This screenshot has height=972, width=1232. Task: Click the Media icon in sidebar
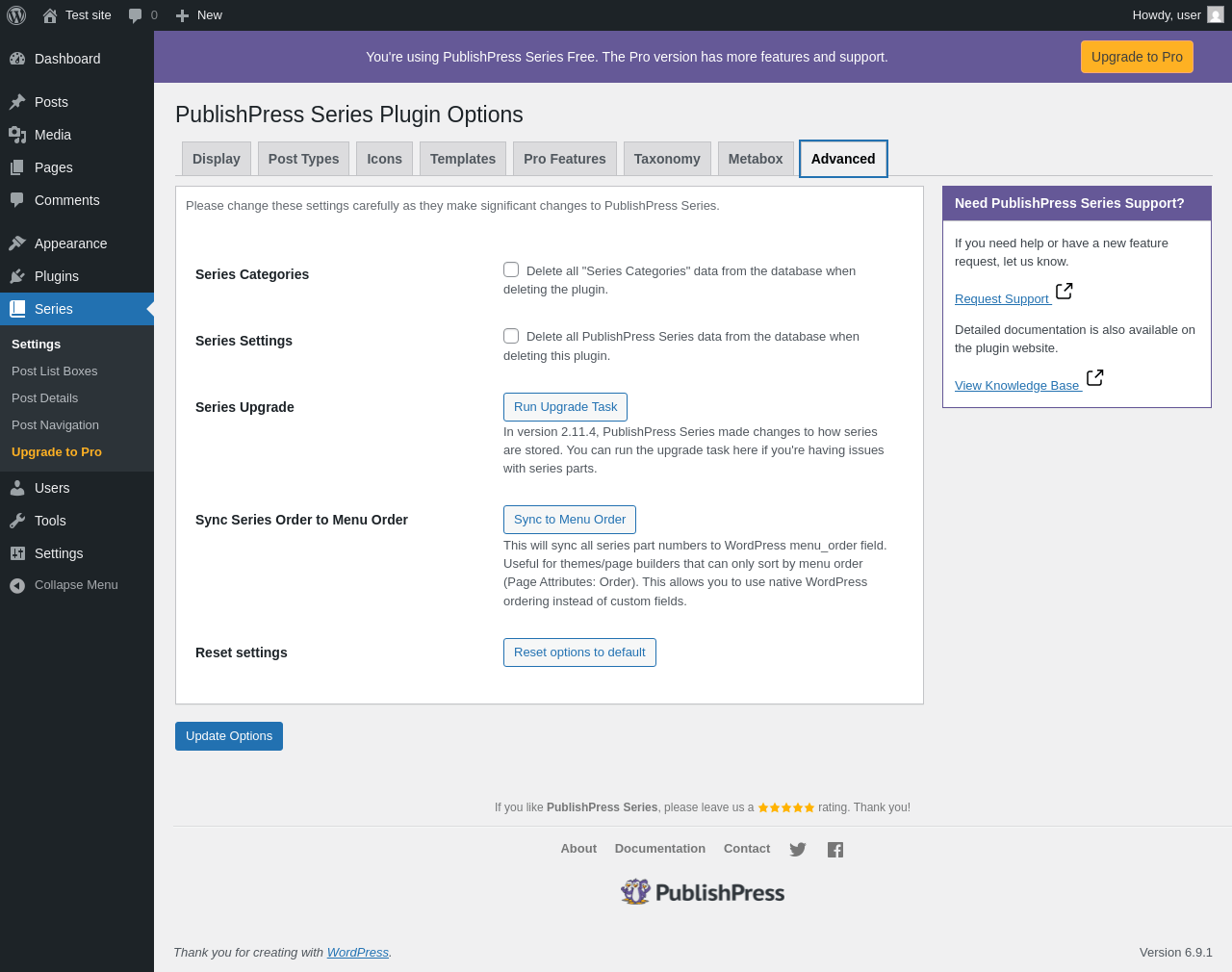pyautogui.click(x=17, y=135)
